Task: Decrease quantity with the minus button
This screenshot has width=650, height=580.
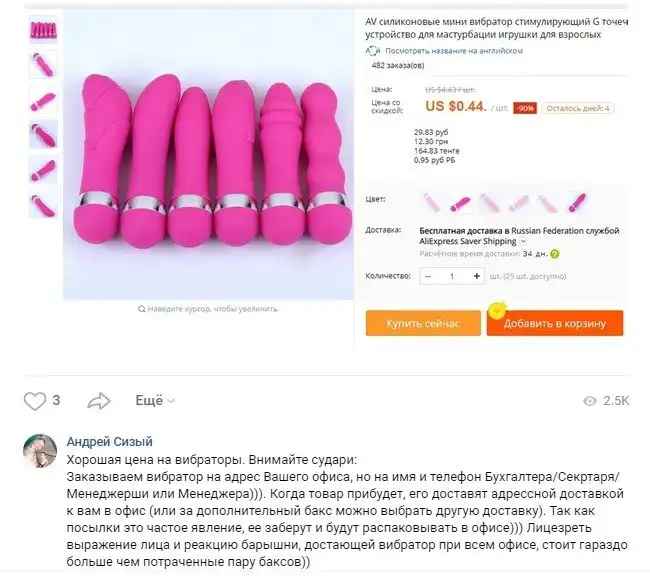Action: [x=429, y=276]
